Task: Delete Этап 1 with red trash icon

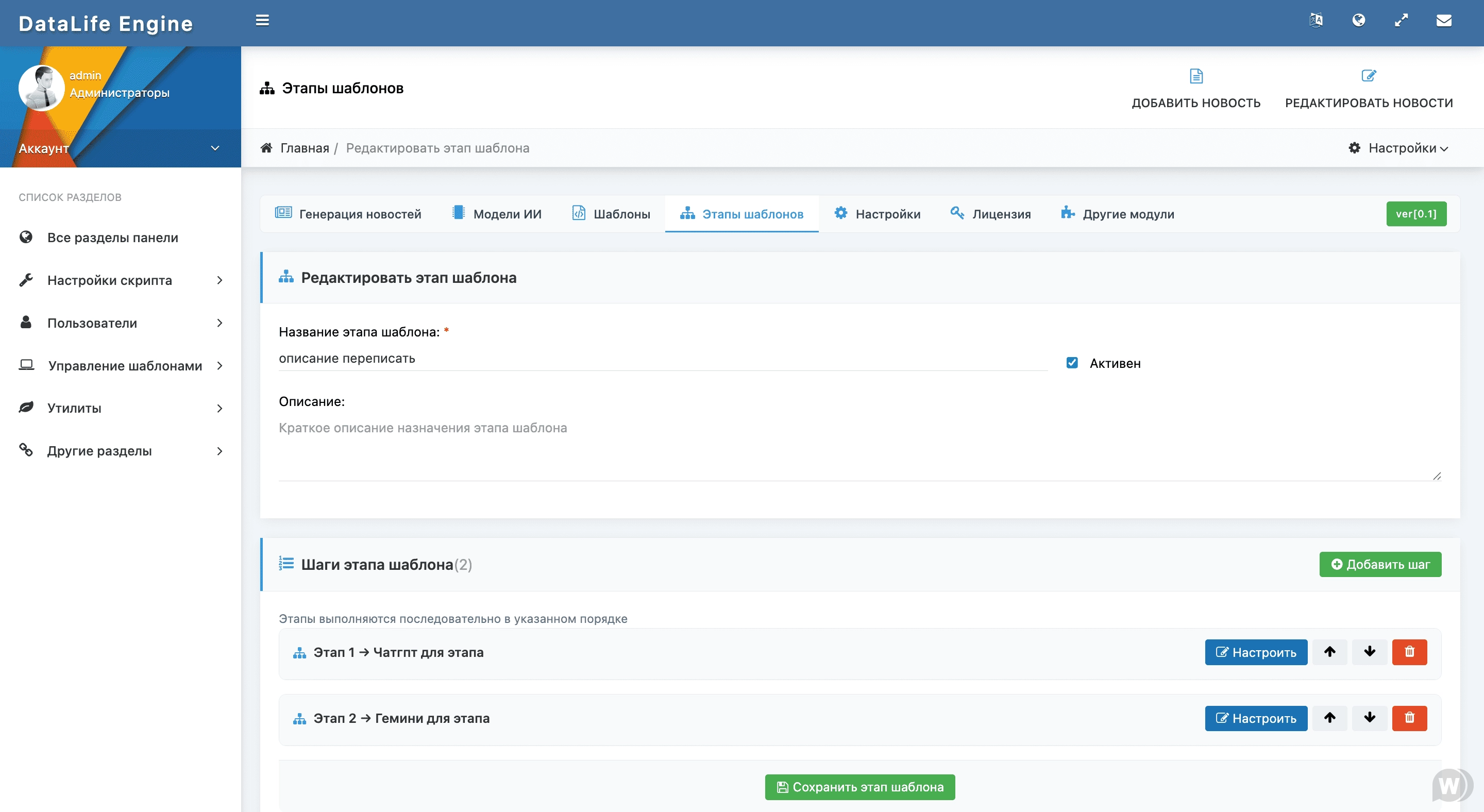Action: pos(1409,652)
